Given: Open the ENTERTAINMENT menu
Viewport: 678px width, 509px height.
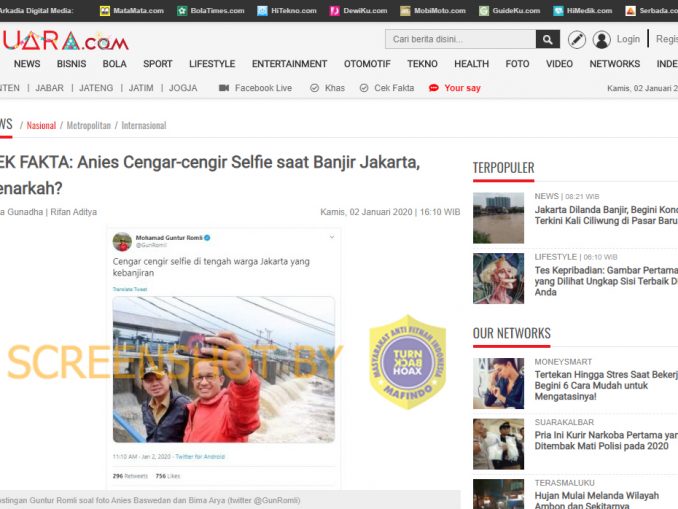Looking at the screenshot, I should pyautogui.click(x=289, y=64).
